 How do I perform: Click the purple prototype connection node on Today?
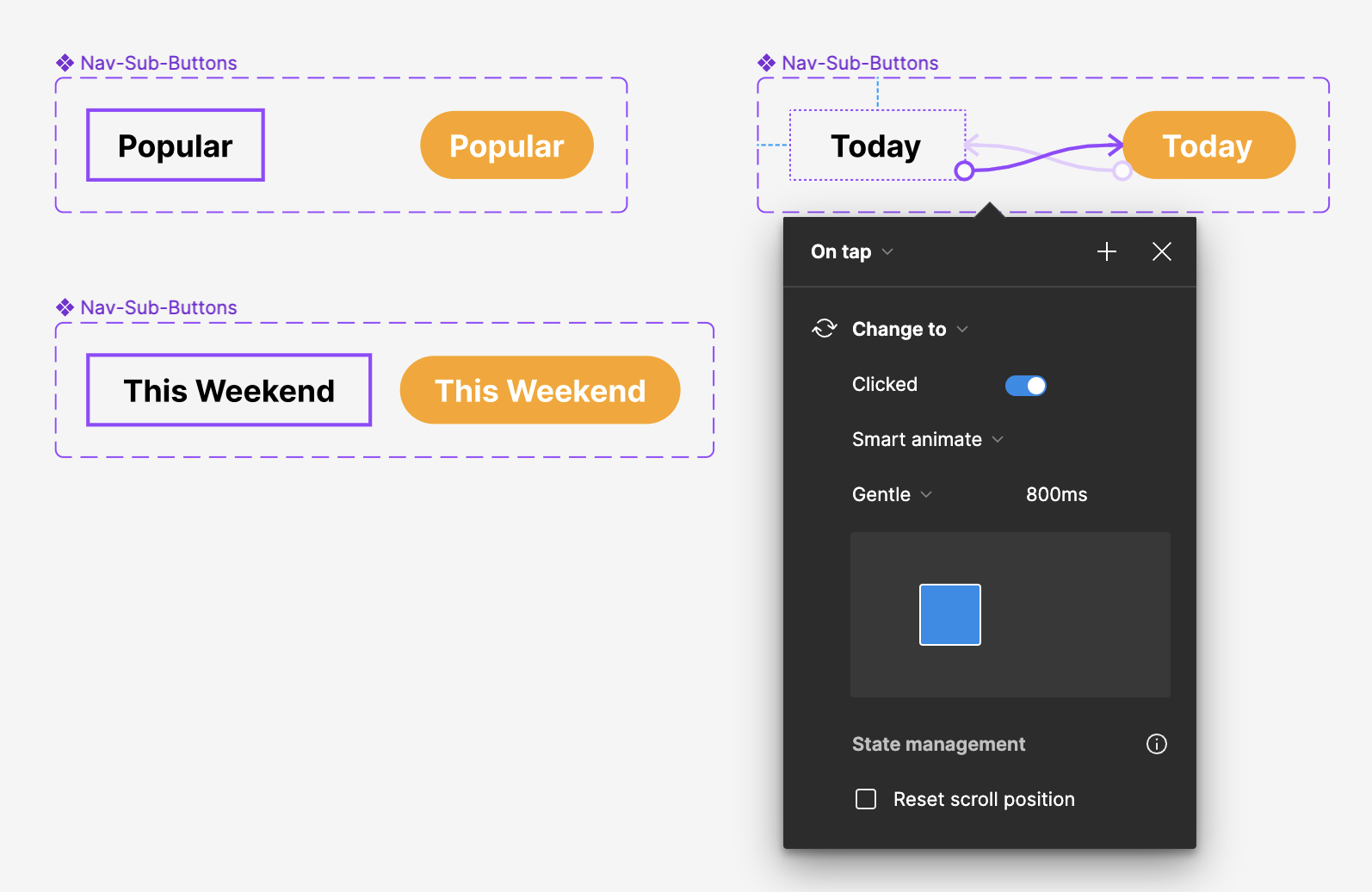pos(965,170)
